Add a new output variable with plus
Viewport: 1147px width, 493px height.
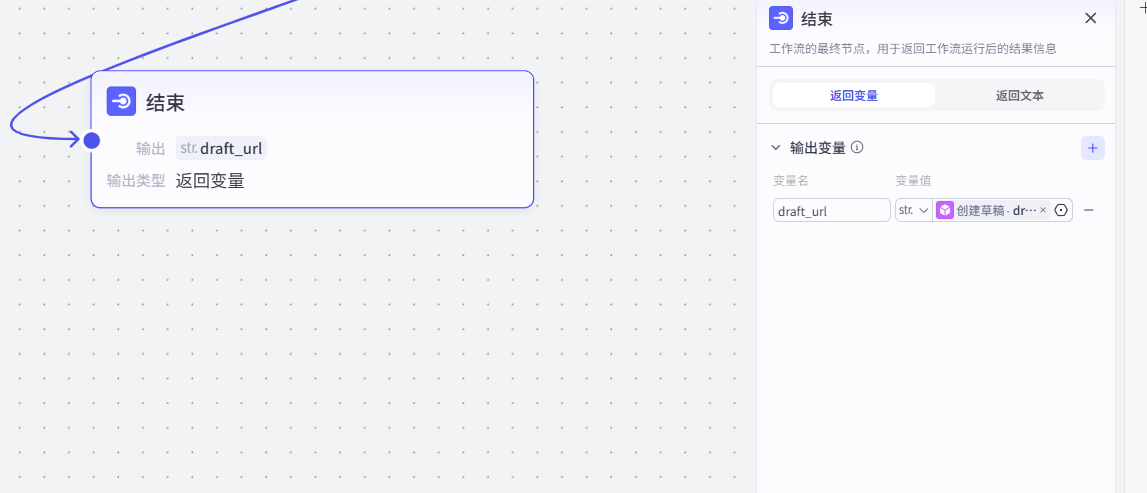pyautogui.click(x=1092, y=148)
